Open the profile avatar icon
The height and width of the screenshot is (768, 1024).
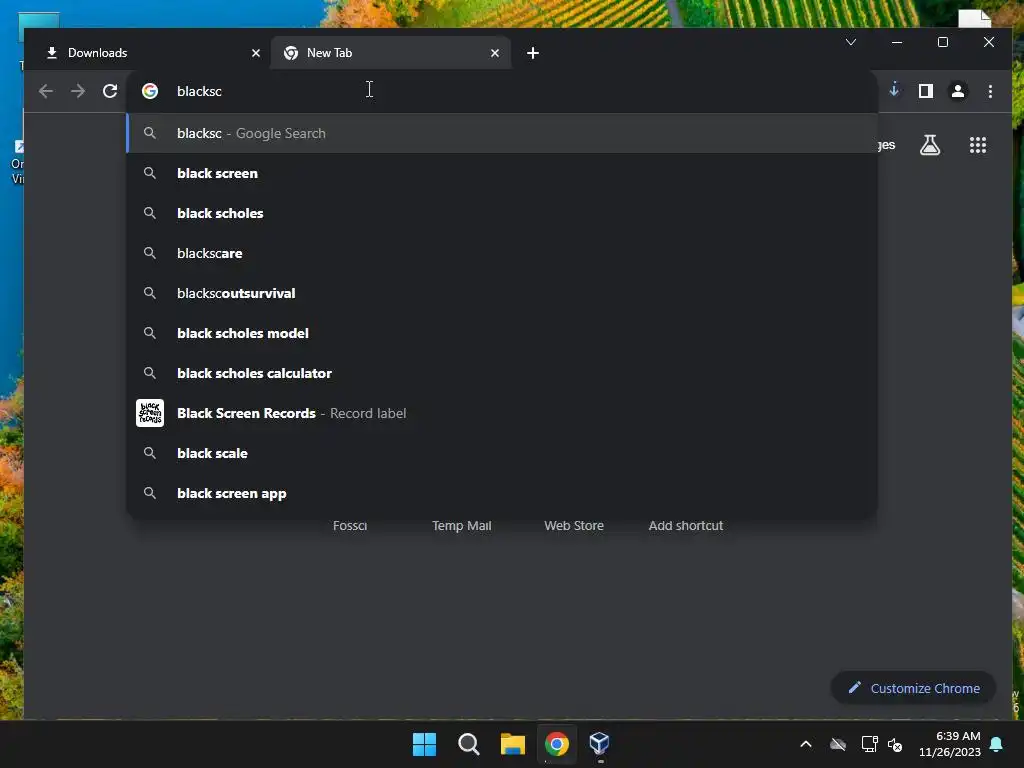[x=957, y=91]
